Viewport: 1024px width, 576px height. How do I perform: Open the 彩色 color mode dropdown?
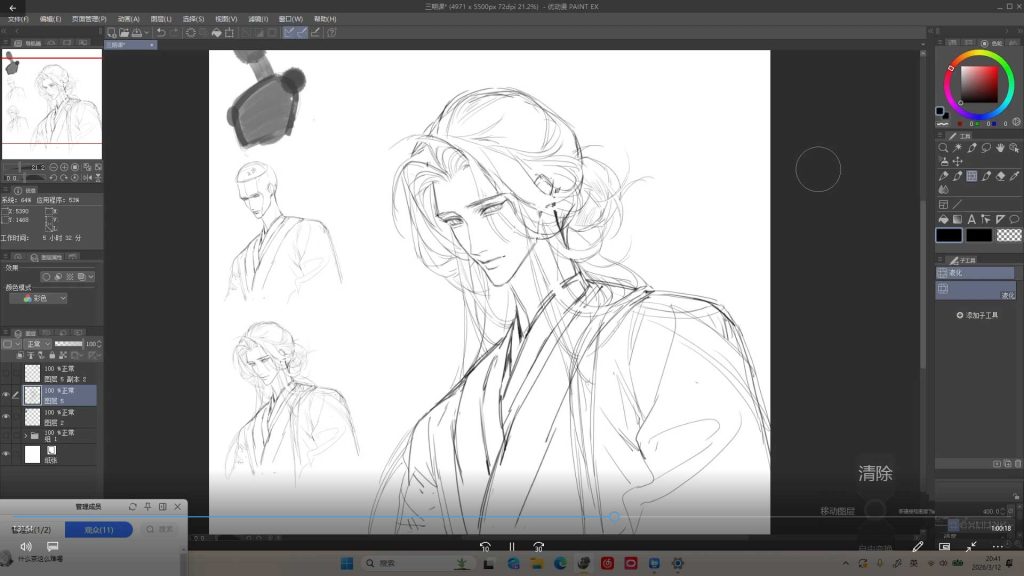(39, 298)
